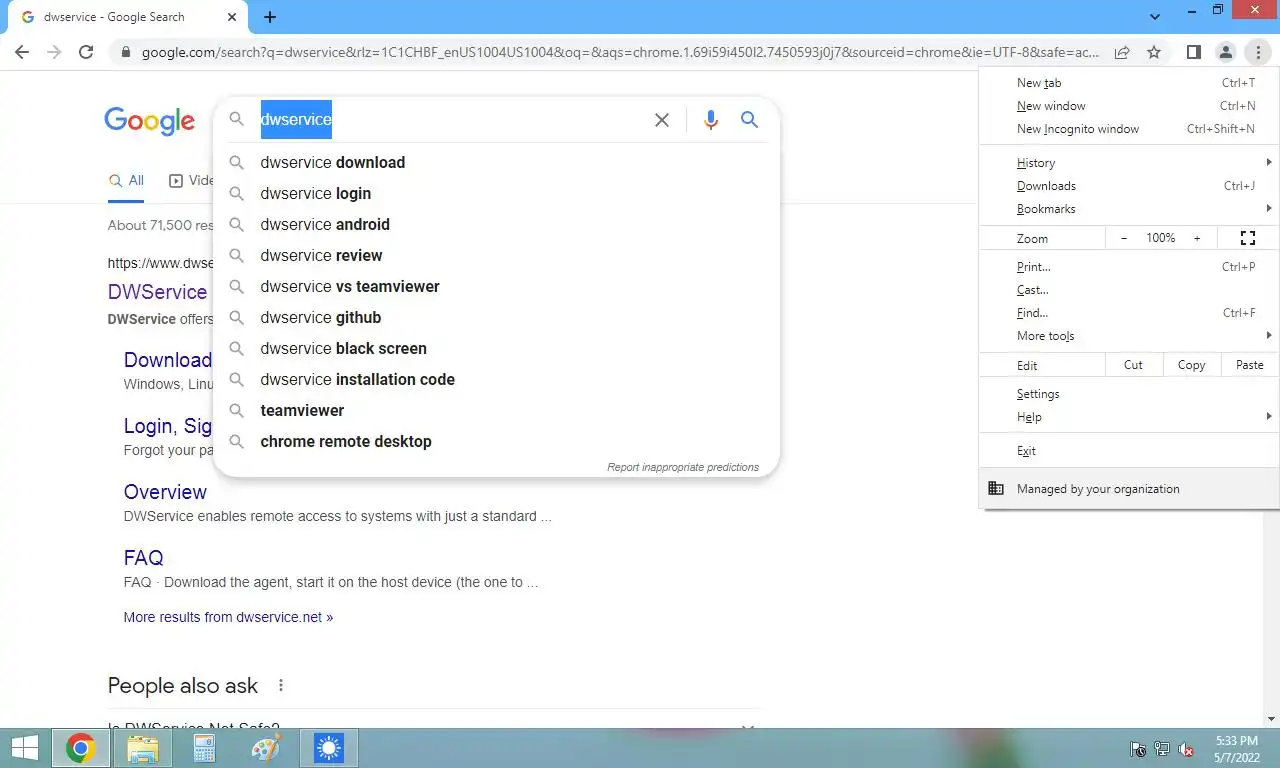
Task: Click the fullscreen zoom icon in menu
Action: (x=1248, y=238)
